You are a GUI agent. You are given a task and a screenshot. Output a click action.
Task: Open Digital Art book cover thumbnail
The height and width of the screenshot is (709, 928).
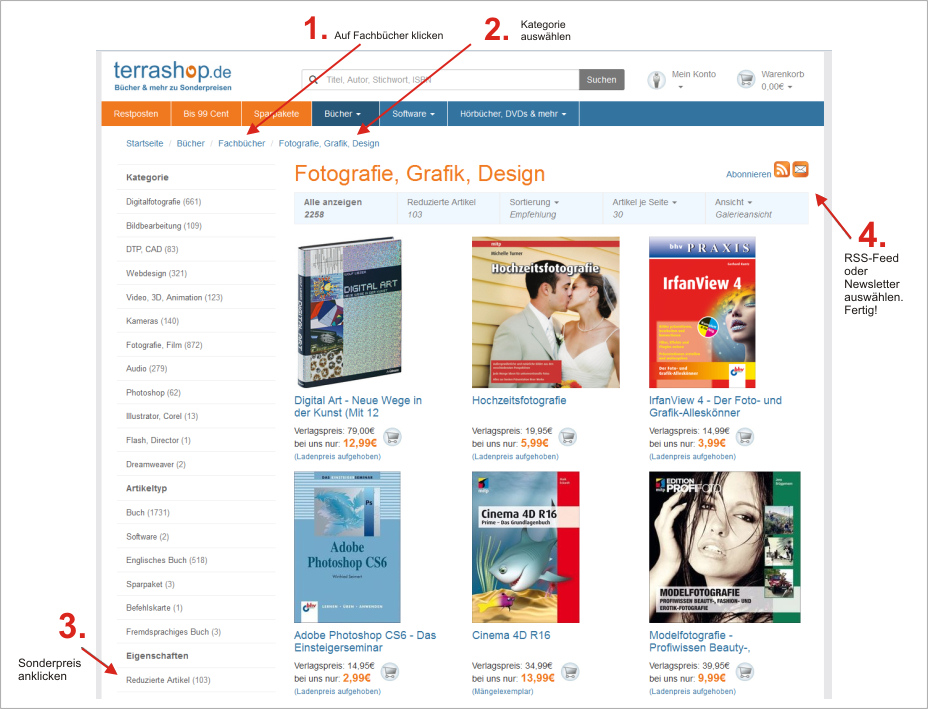349,313
